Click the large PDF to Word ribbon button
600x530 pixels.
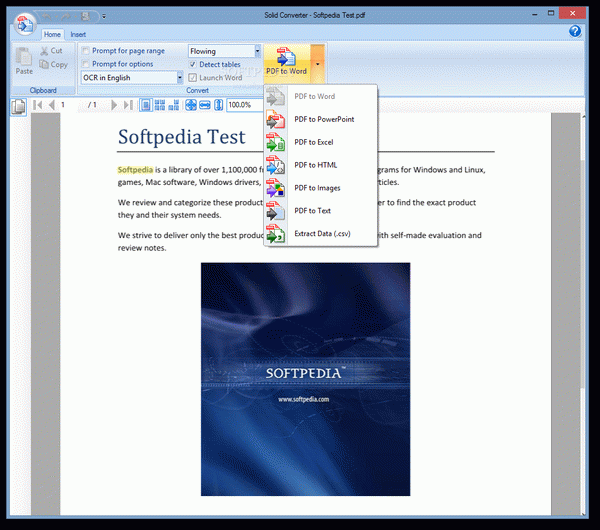(287, 63)
